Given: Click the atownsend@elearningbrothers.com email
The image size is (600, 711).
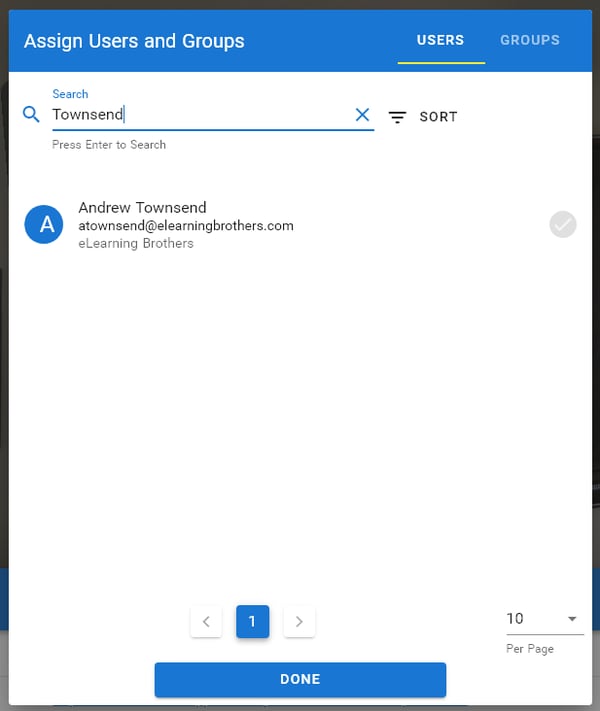Looking at the screenshot, I should click(186, 226).
